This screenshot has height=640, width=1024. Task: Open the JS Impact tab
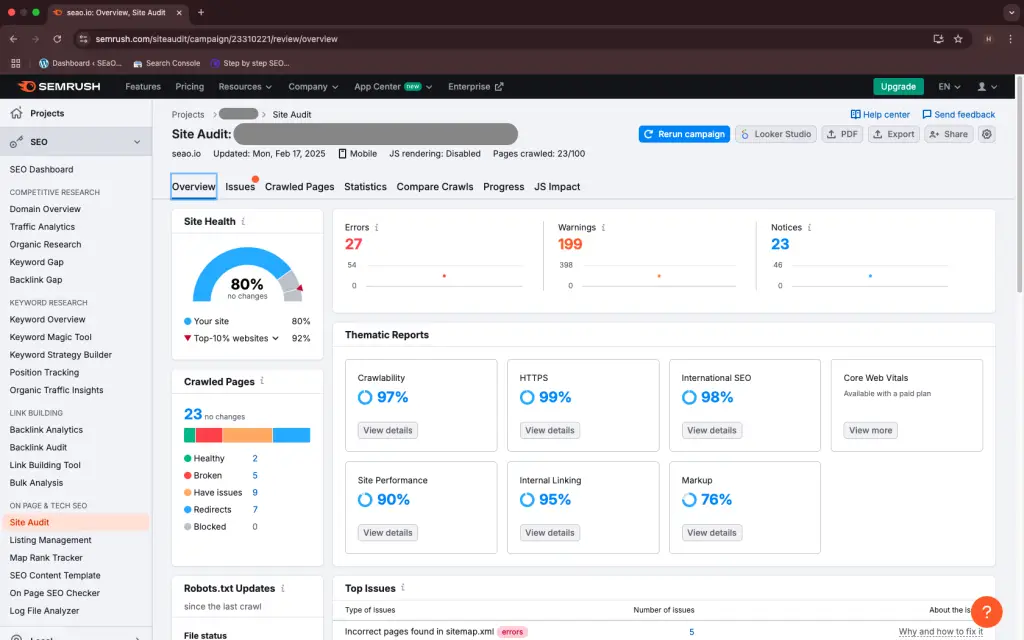coord(556,187)
